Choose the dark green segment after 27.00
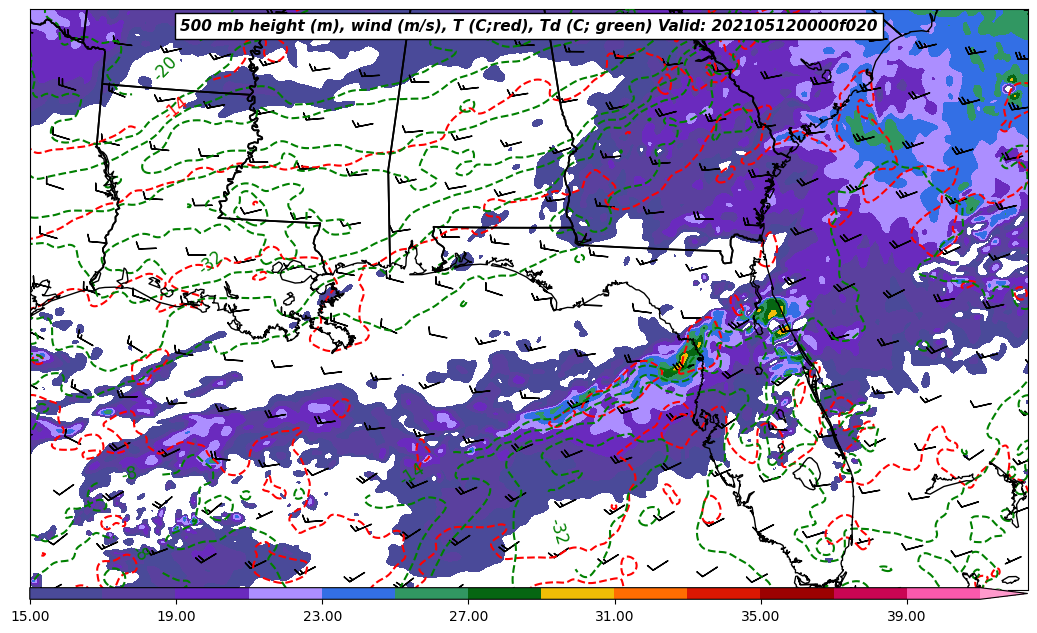This screenshot has width=1037, height=633. point(504,593)
